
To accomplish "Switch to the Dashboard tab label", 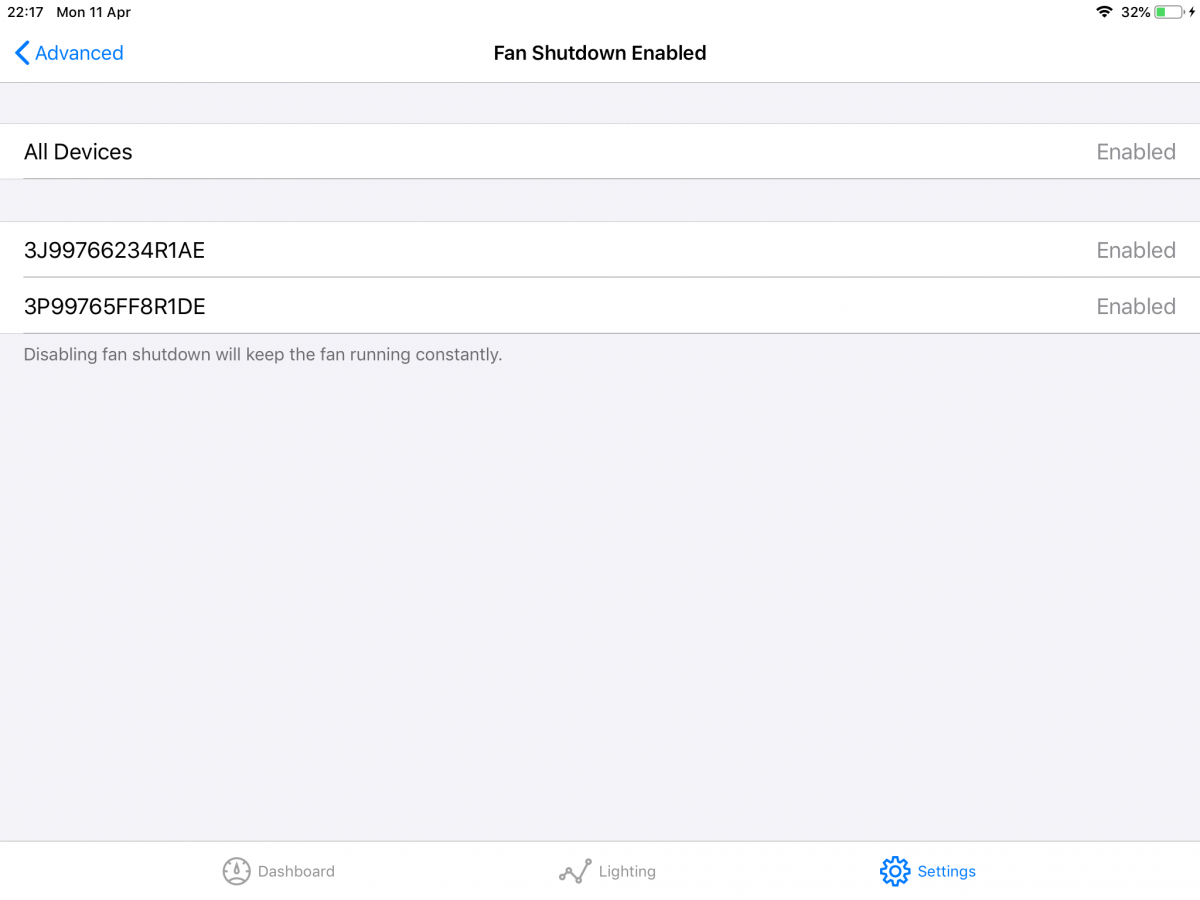I will tap(296, 871).
